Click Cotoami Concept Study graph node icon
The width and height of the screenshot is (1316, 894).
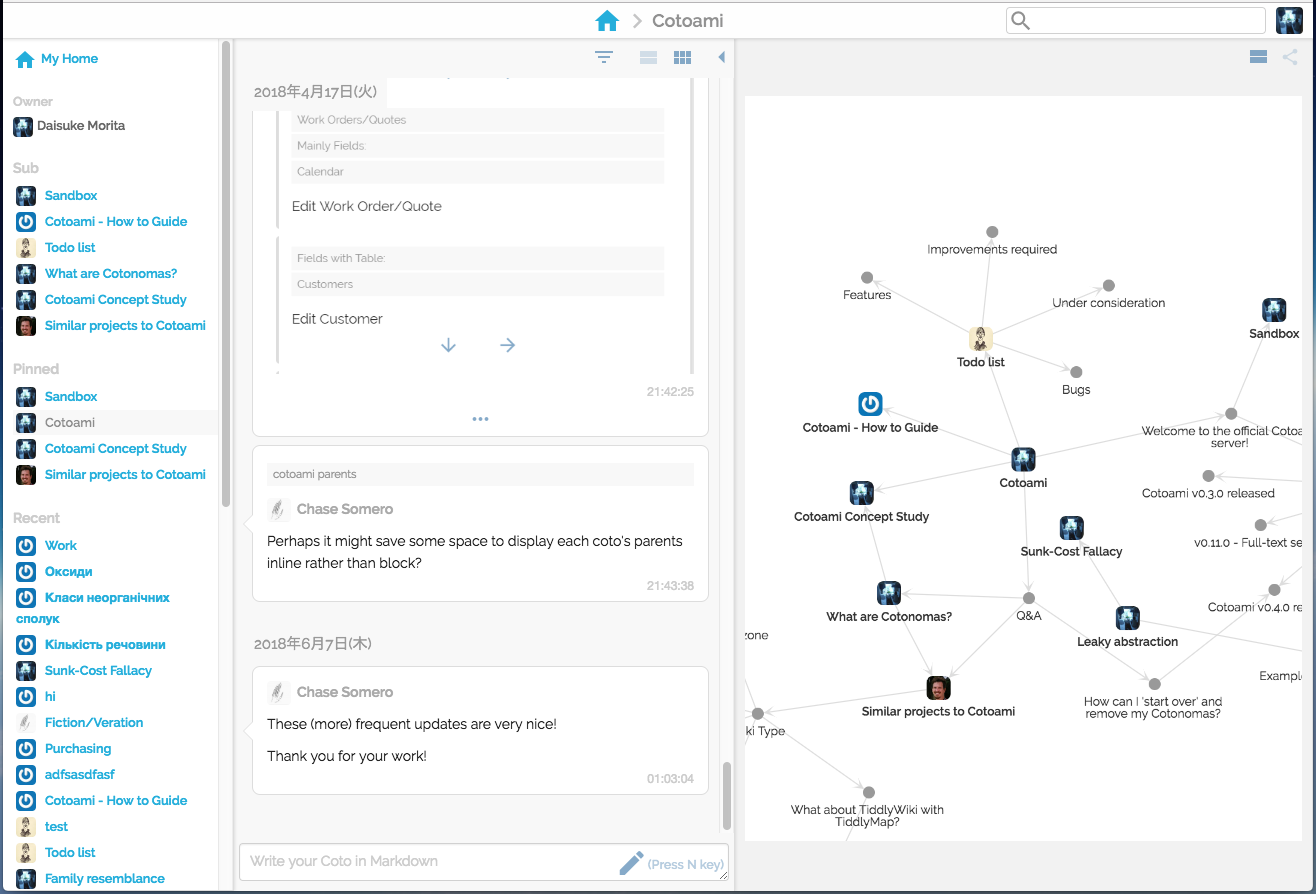[x=861, y=493]
